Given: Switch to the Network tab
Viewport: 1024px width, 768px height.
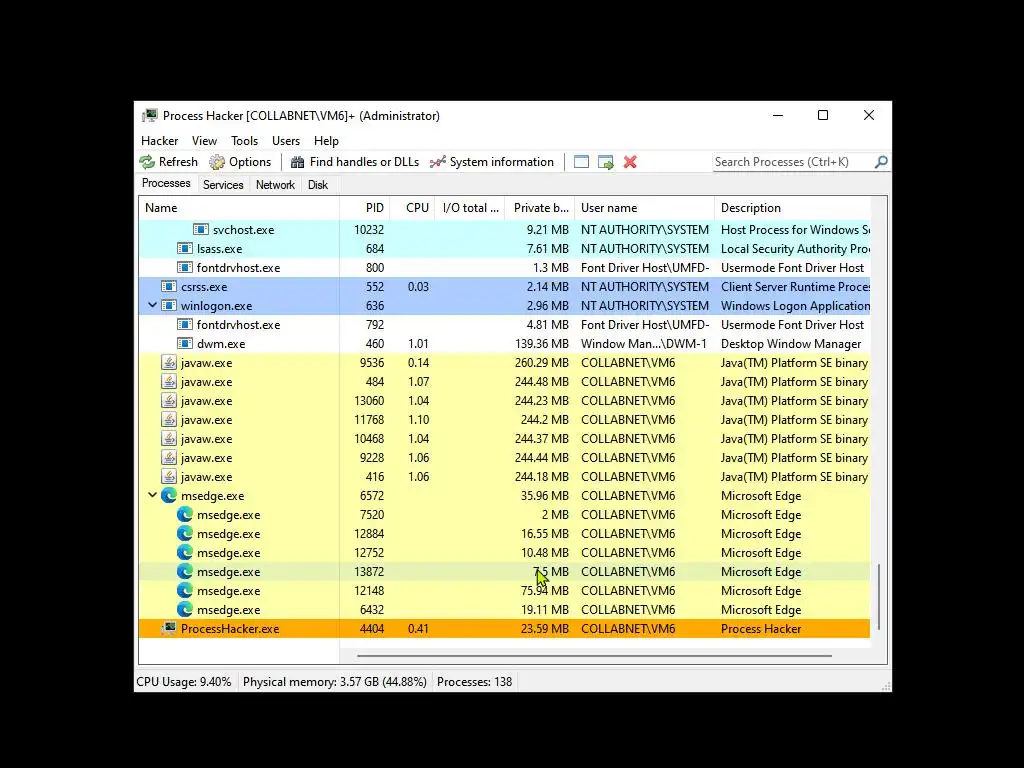Looking at the screenshot, I should tap(275, 185).
